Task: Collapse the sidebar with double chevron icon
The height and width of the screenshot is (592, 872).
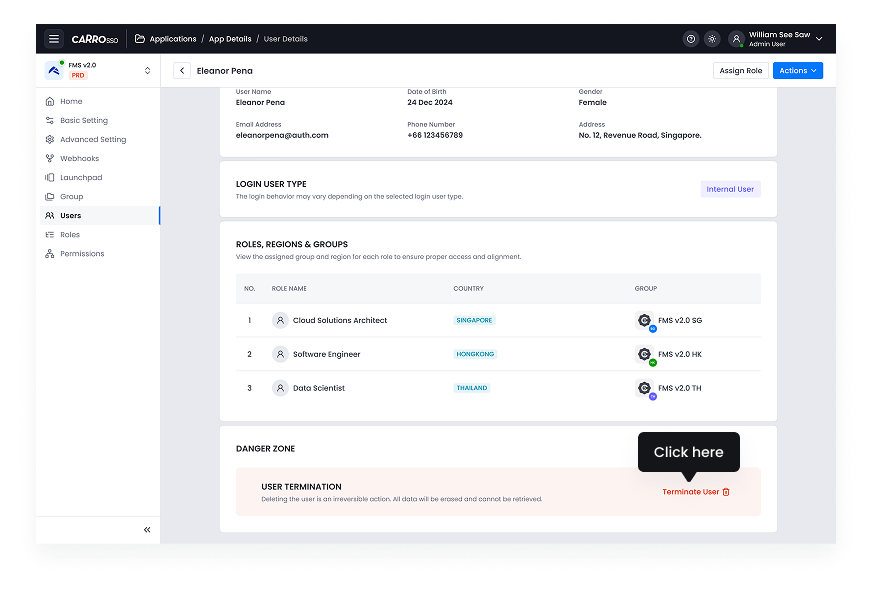Action: pyautogui.click(x=147, y=529)
